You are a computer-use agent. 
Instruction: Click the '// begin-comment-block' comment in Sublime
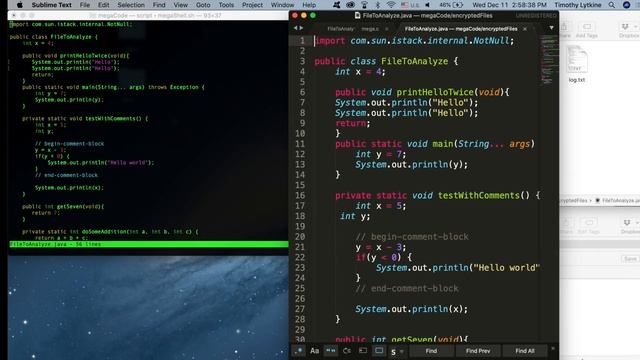coord(412,237)
